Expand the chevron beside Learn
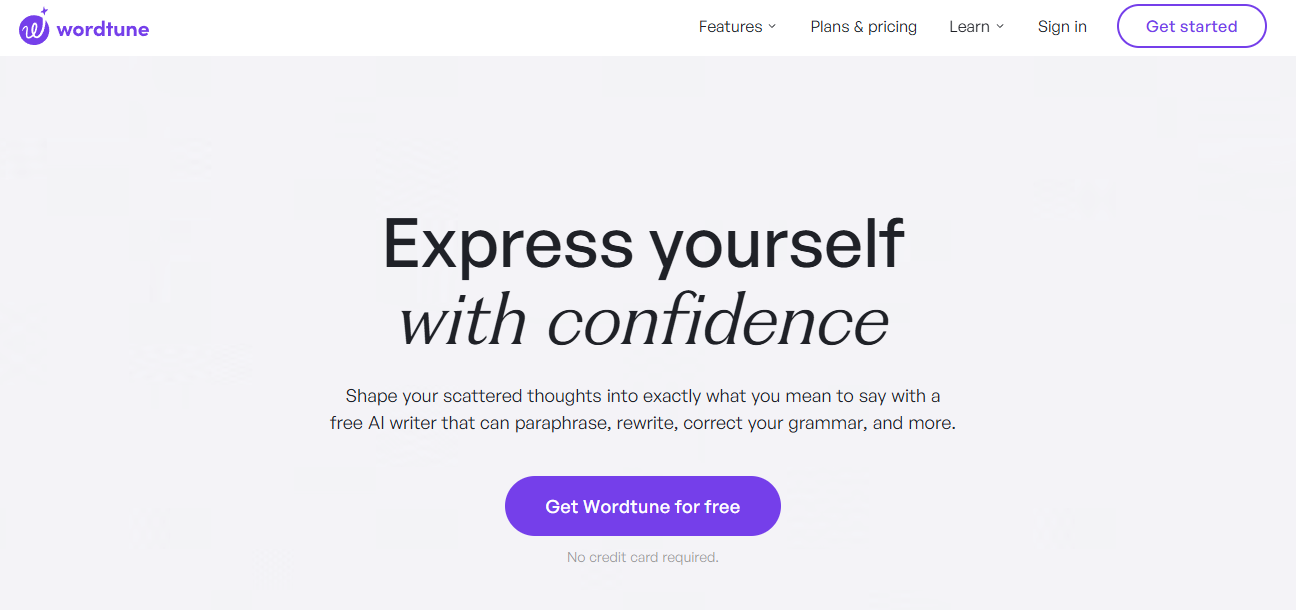 pos(1000,27)
